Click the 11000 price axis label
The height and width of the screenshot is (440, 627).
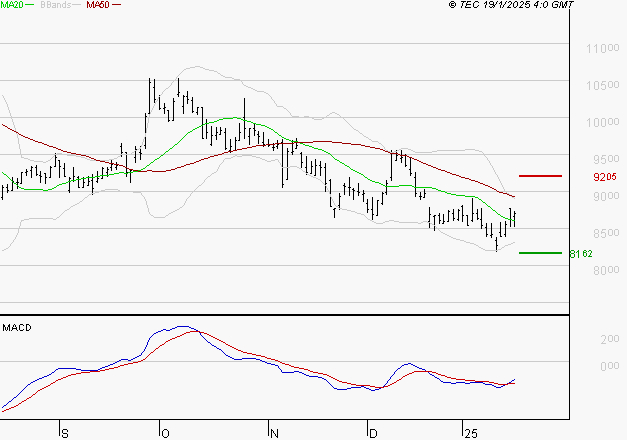pyautogui.click(x=603, y=48)
